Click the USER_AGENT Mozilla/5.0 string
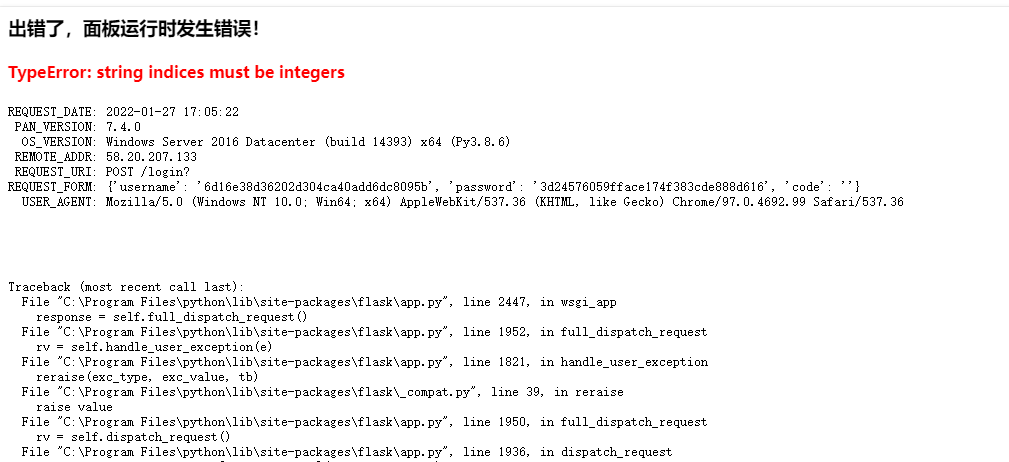Screen dimensions: 1009x462 504,202
